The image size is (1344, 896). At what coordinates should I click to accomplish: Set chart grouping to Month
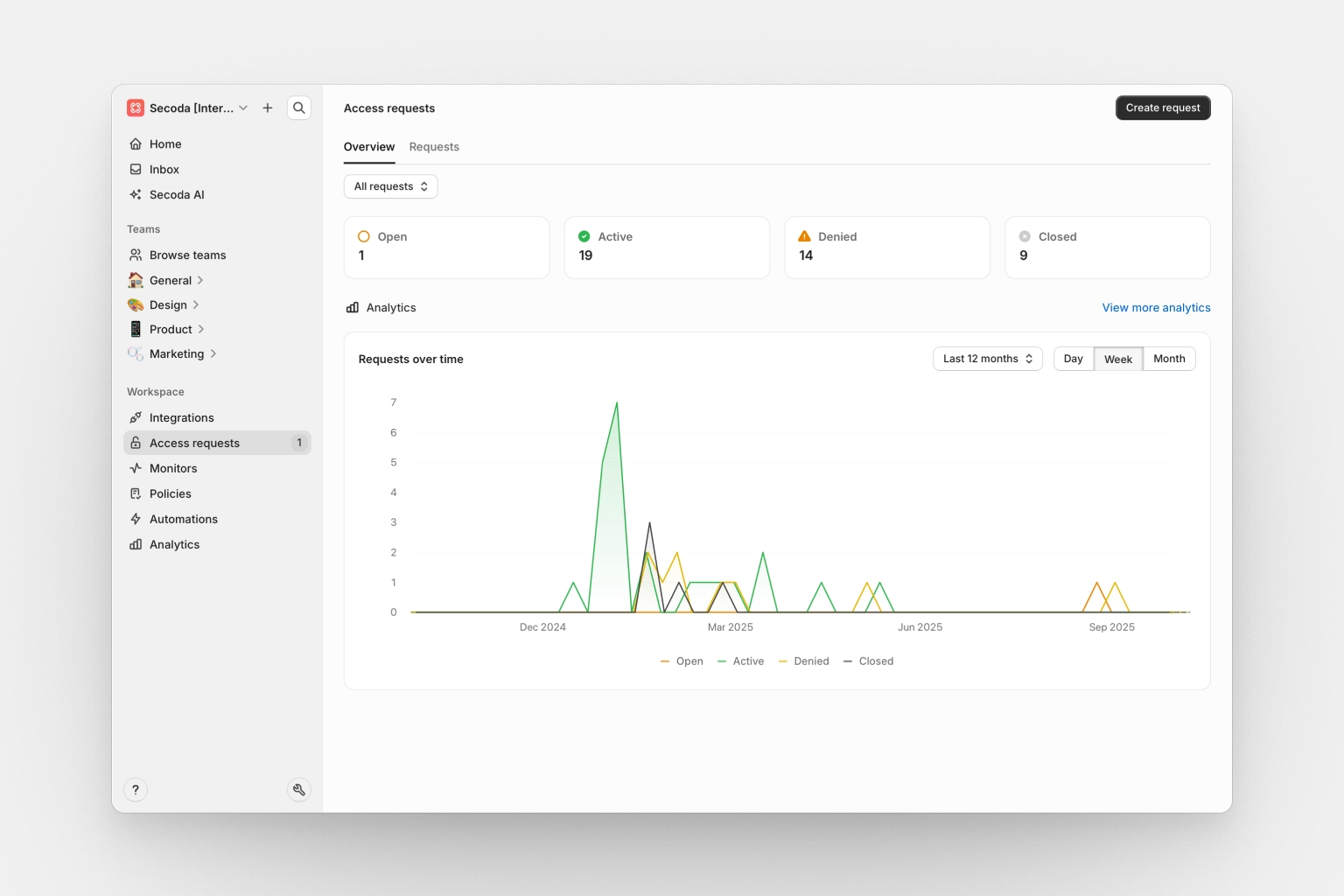(x=1168, y=359)
